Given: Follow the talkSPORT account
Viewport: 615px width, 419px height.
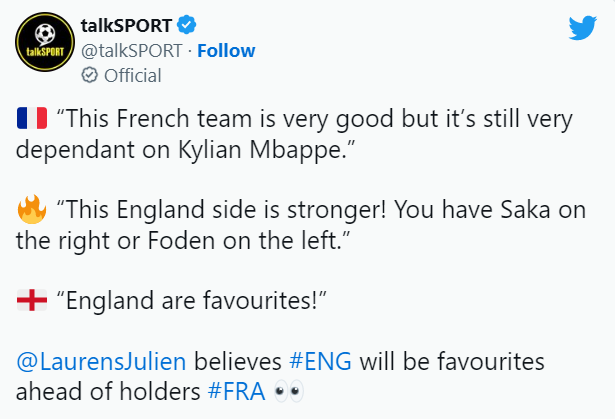Looking at the screenshot, I should tap(226, 51).
